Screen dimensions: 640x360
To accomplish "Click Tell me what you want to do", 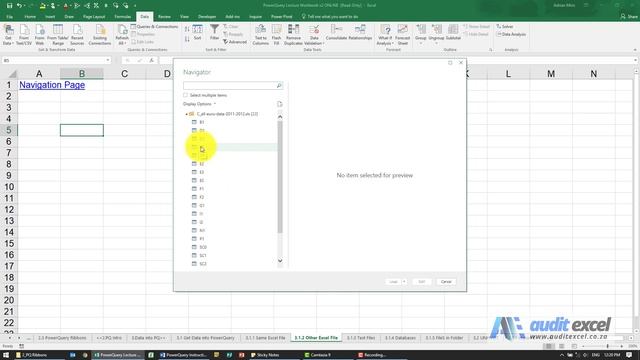I will 330,17.
